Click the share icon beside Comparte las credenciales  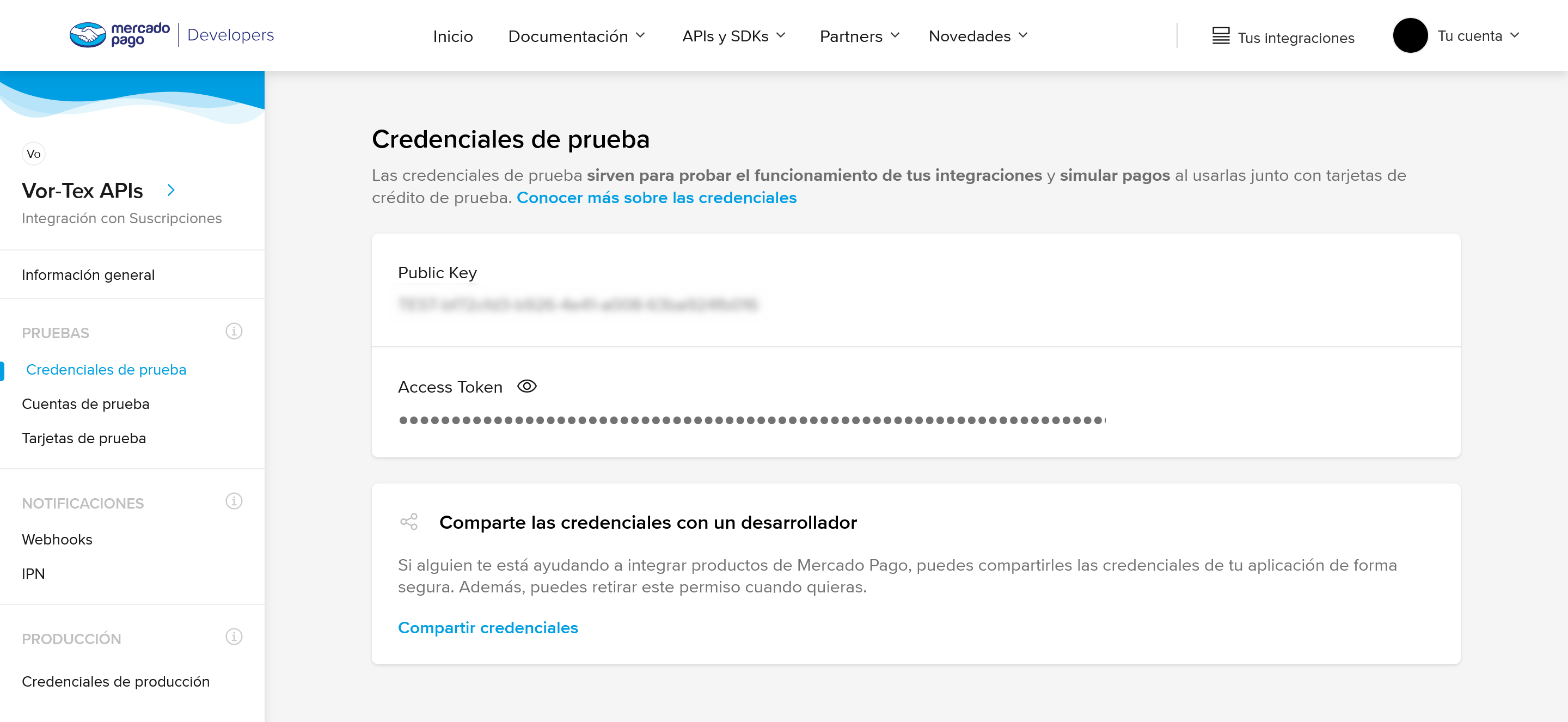click(408, 522)
